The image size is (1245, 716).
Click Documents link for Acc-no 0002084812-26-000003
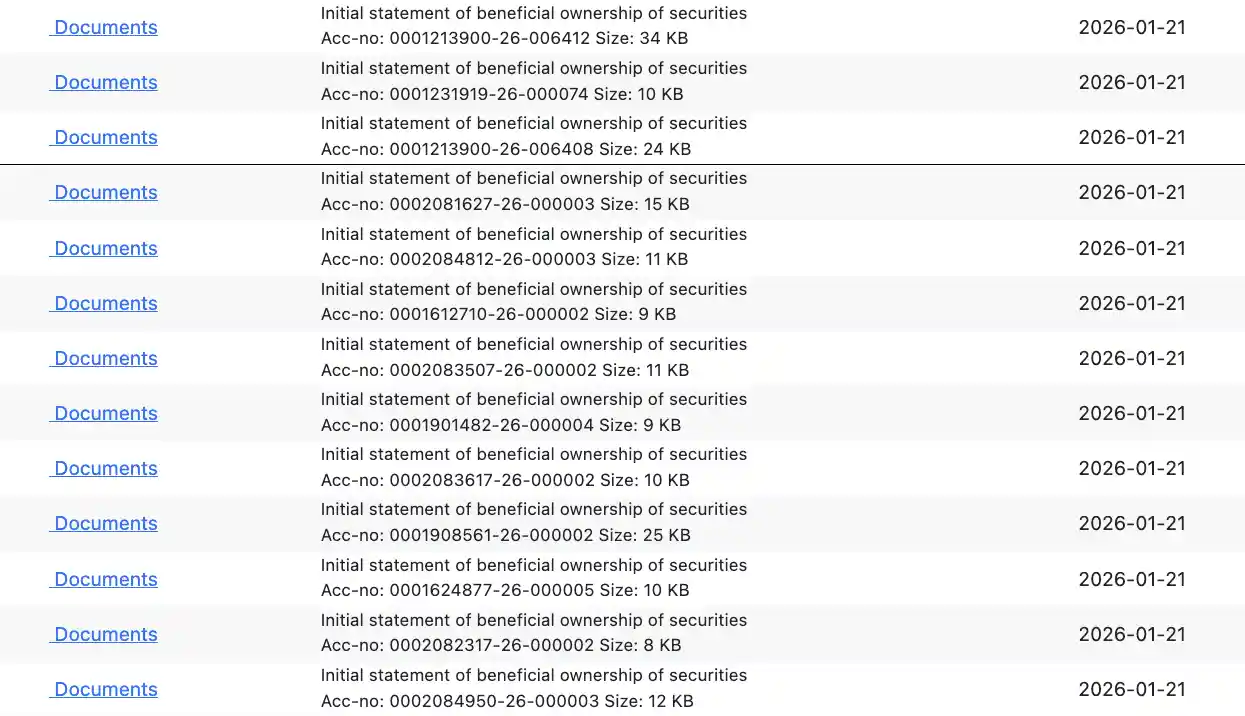105,249
